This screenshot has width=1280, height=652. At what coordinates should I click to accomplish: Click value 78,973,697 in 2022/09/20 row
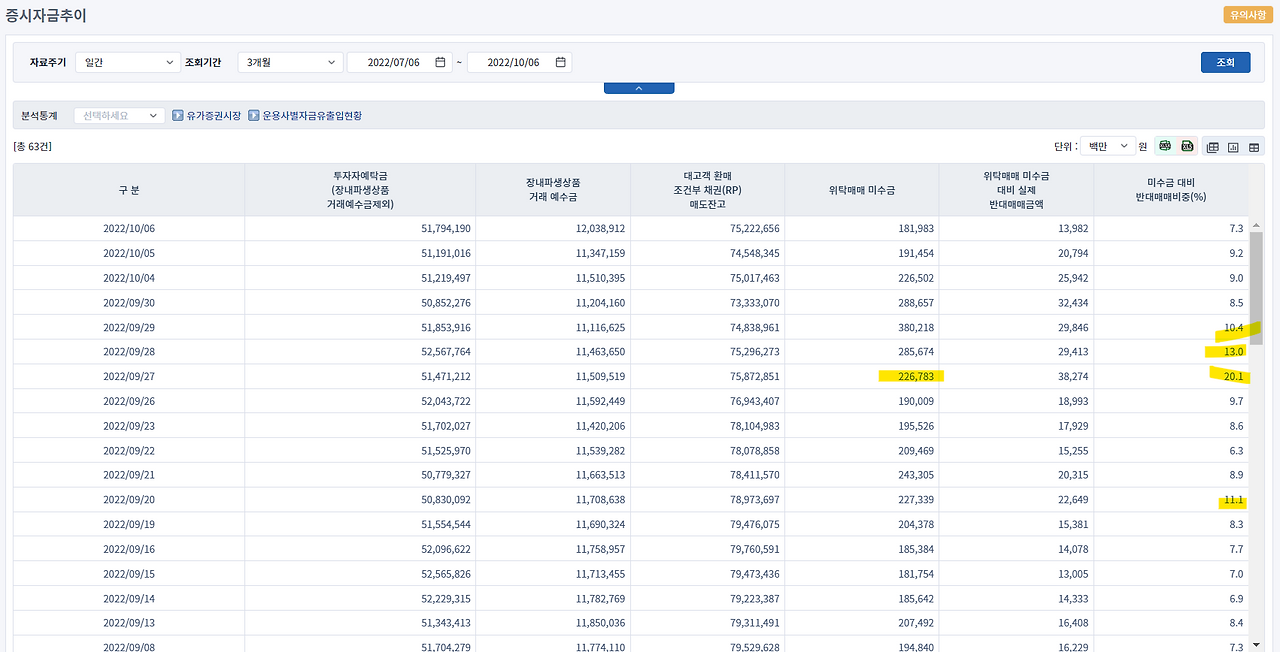point(755,500)
